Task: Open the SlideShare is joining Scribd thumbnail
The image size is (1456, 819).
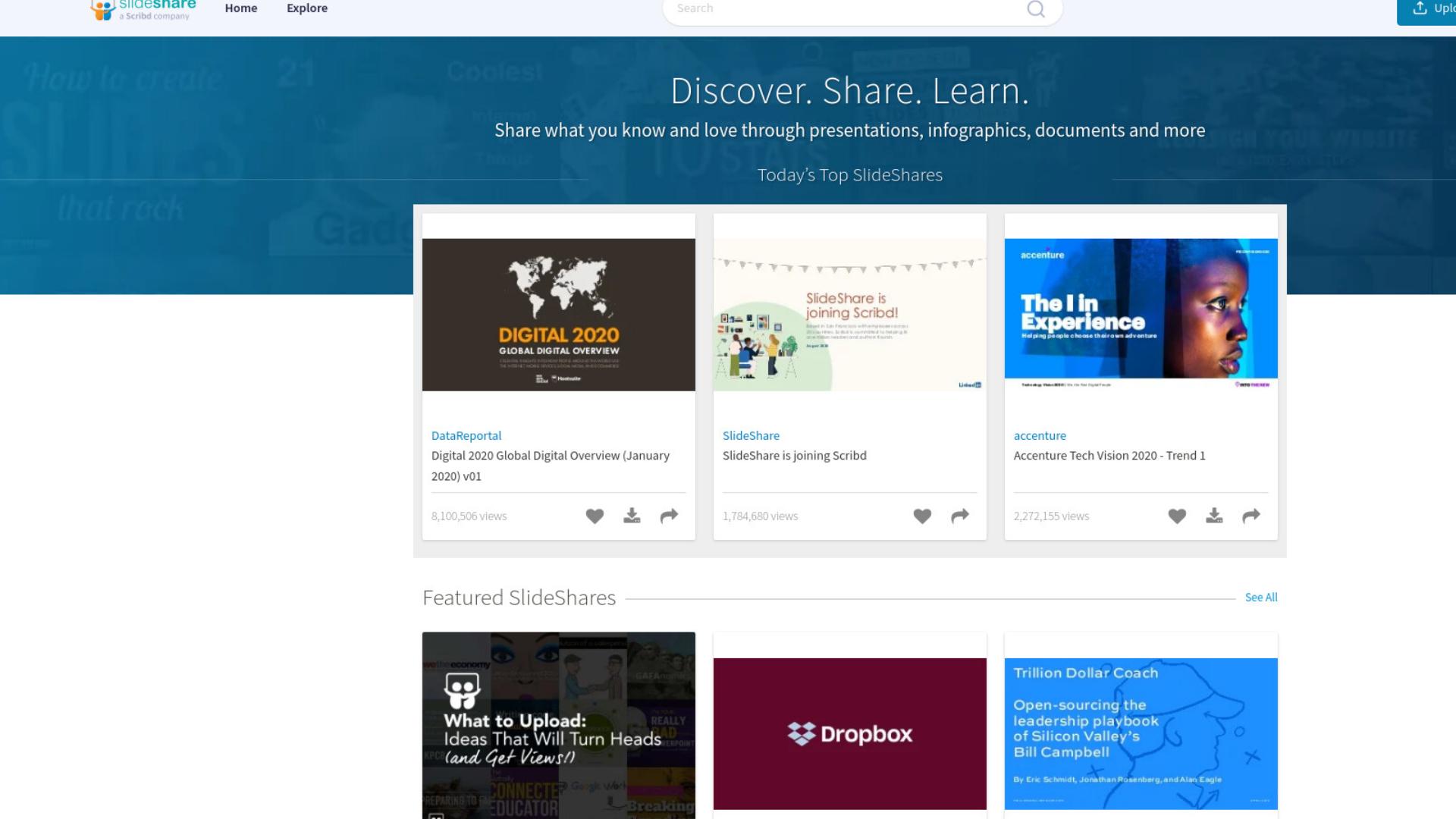Action: point(850,315)
